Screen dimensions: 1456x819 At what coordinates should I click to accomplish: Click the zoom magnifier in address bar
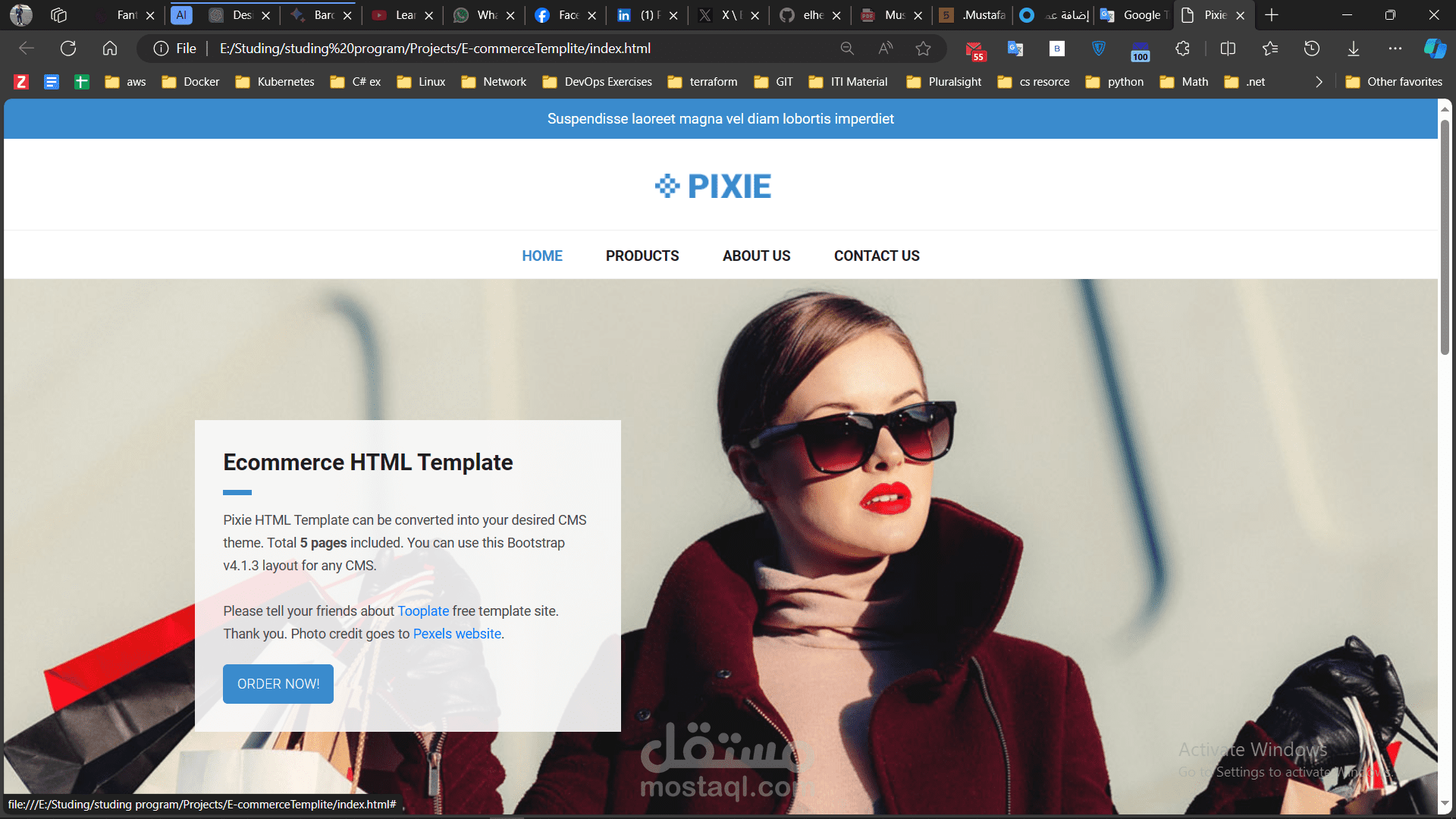point(847,49)
